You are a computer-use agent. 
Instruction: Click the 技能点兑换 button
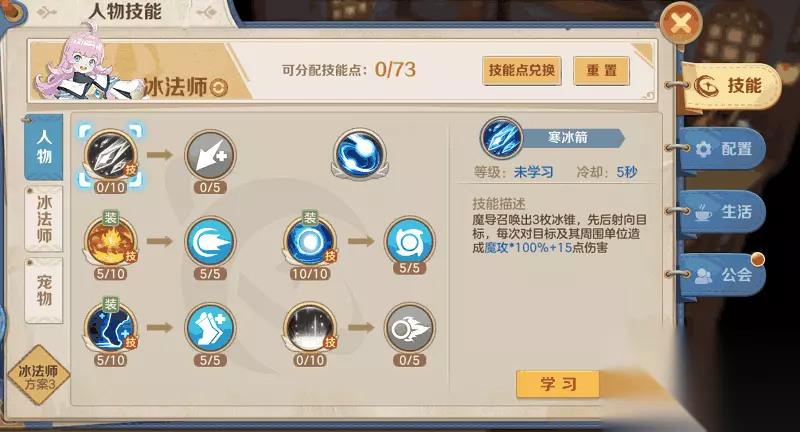coord(521,70)
